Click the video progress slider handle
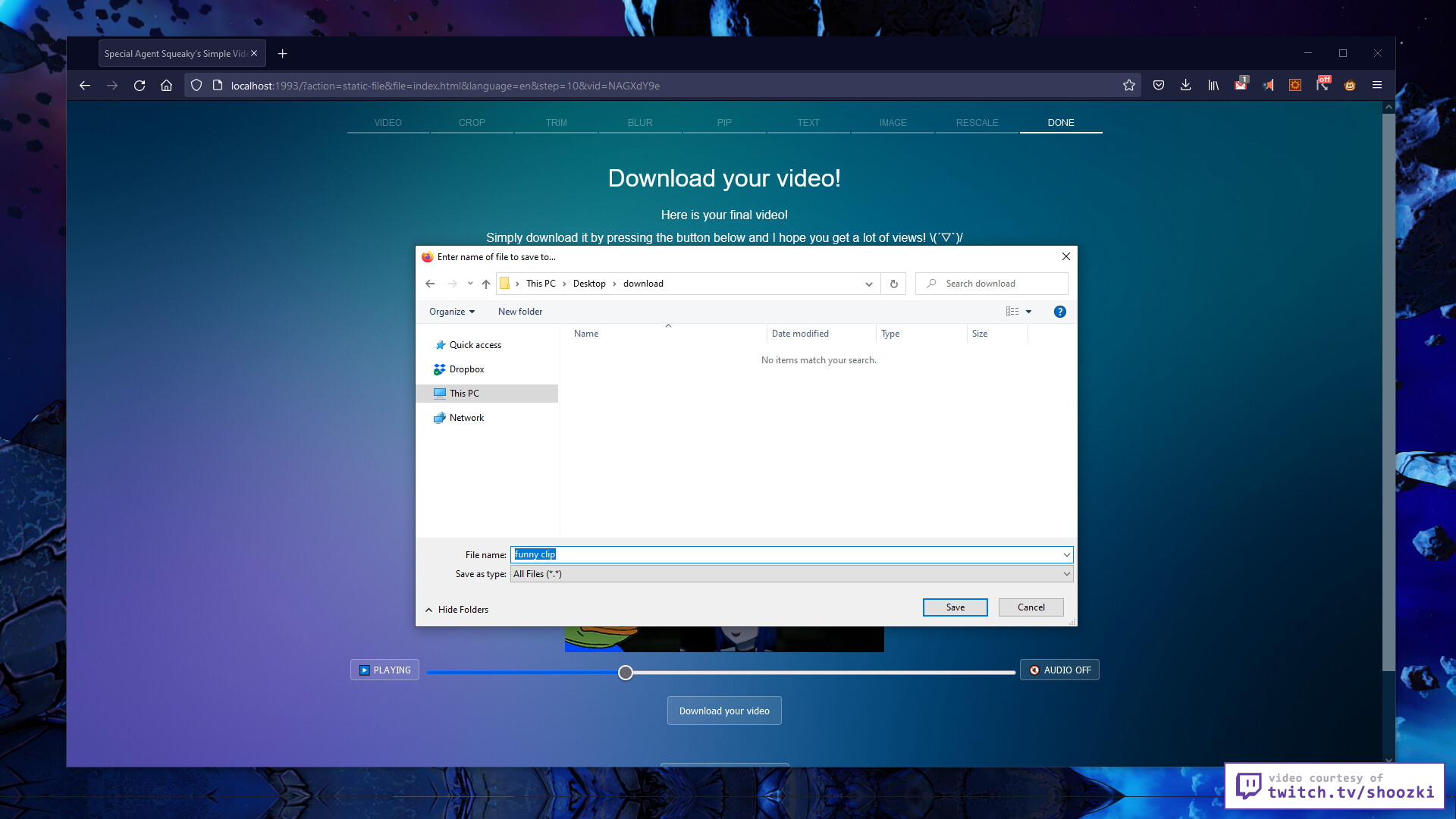The height and width of the screenshot is (819, 1456). 626,673
